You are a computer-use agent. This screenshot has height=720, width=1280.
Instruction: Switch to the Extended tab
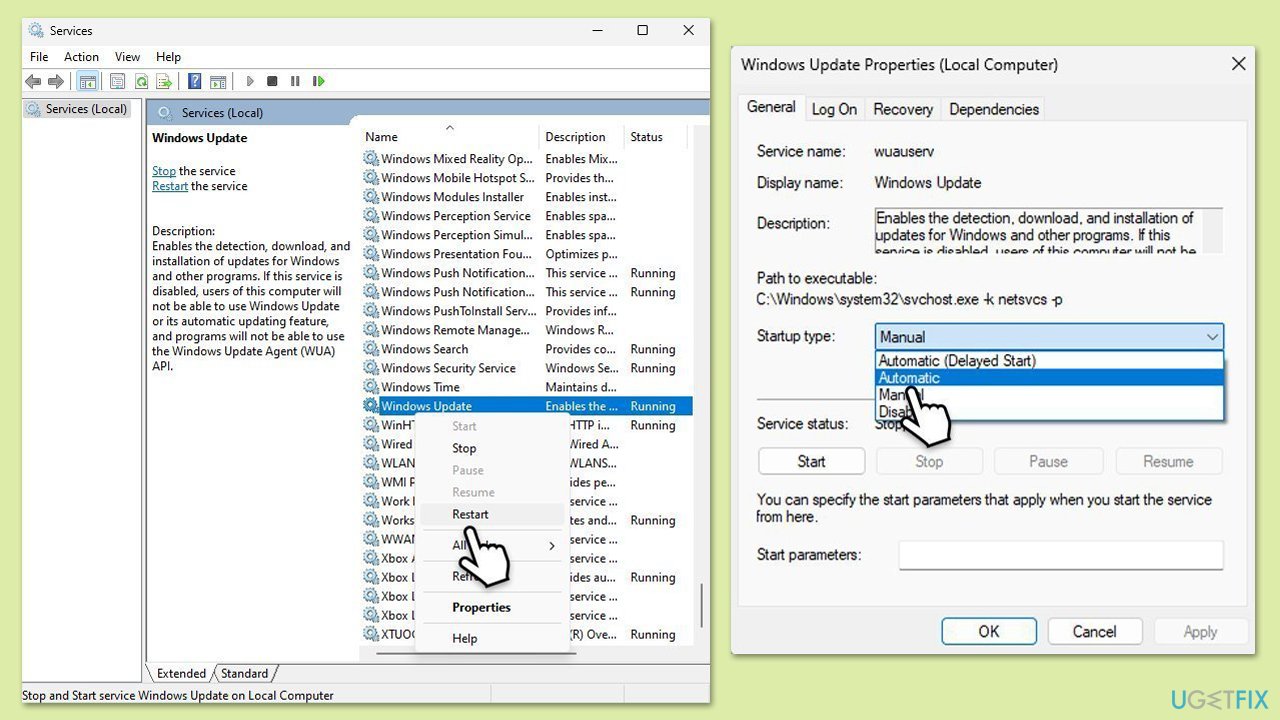181,673
